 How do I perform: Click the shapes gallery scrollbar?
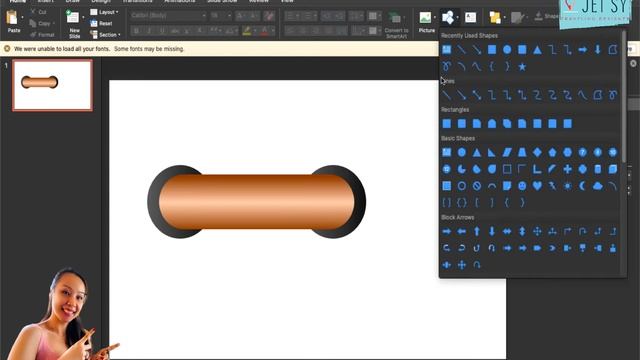pyautogui.click(x=623, y=98)
